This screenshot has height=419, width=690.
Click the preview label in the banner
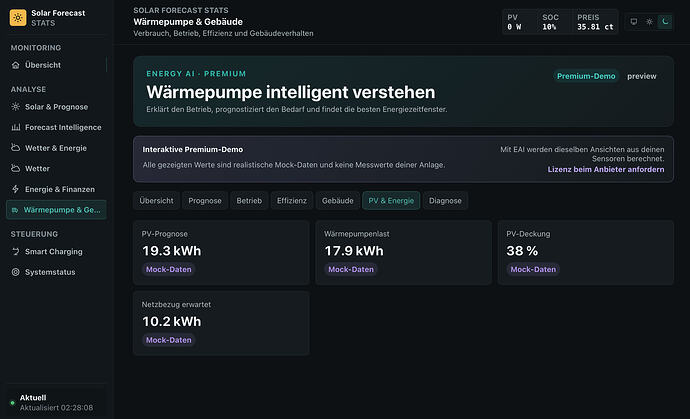tap(642, 76)
